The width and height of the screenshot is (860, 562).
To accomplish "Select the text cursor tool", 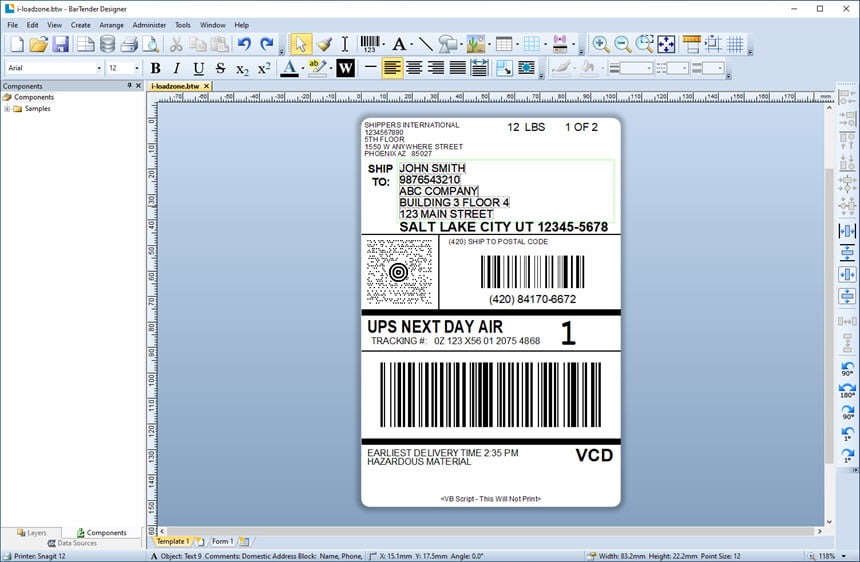I will (344, 44).
